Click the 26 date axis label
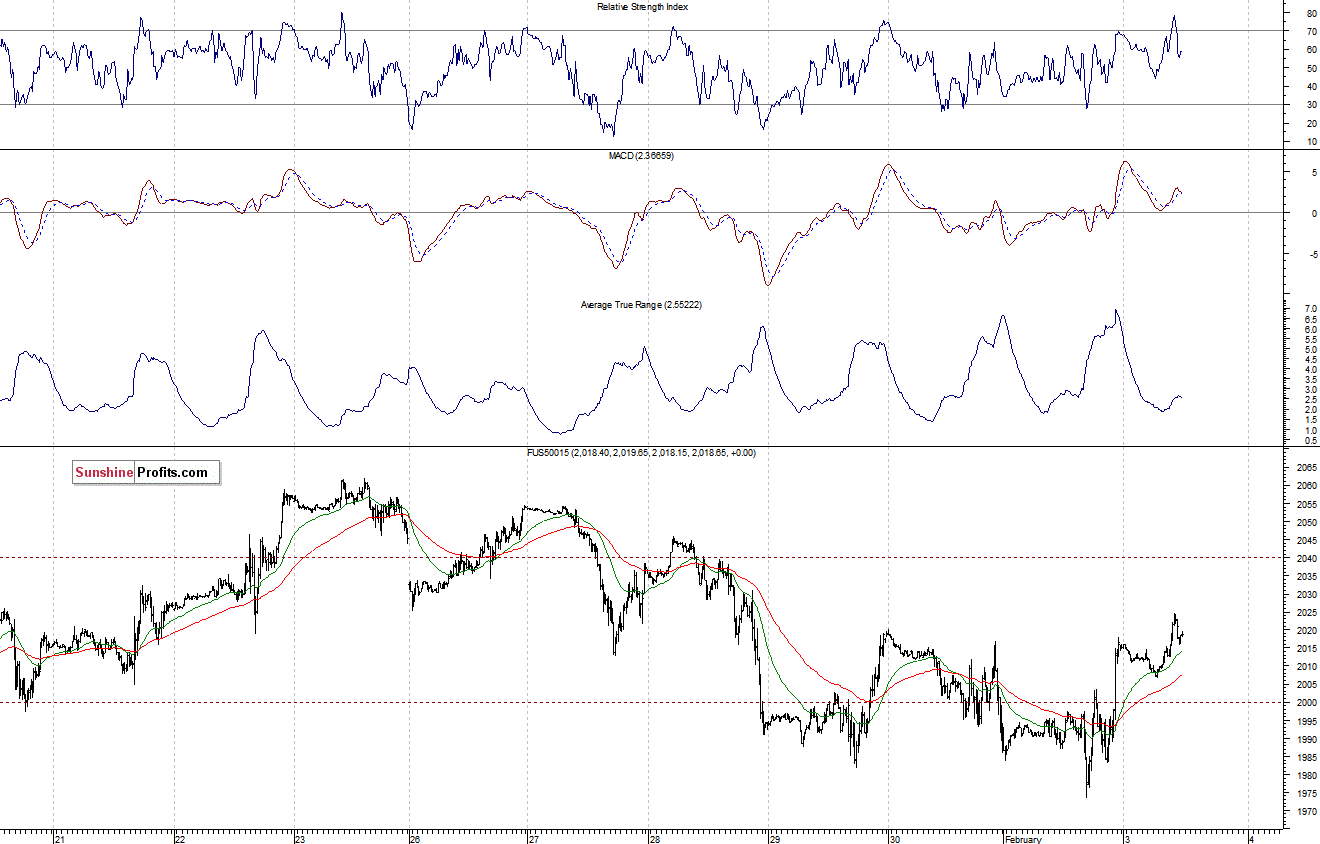The image size is (1320, 844). 415,839
